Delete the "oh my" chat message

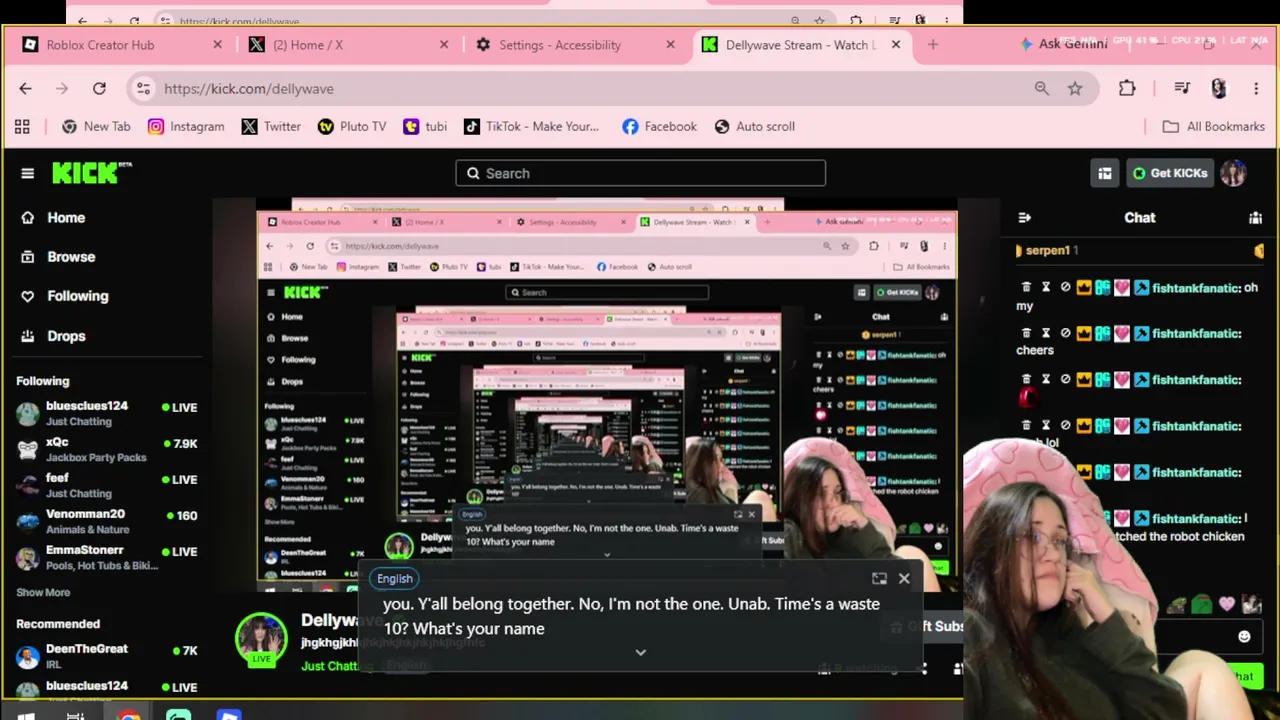click(1026, 287)
